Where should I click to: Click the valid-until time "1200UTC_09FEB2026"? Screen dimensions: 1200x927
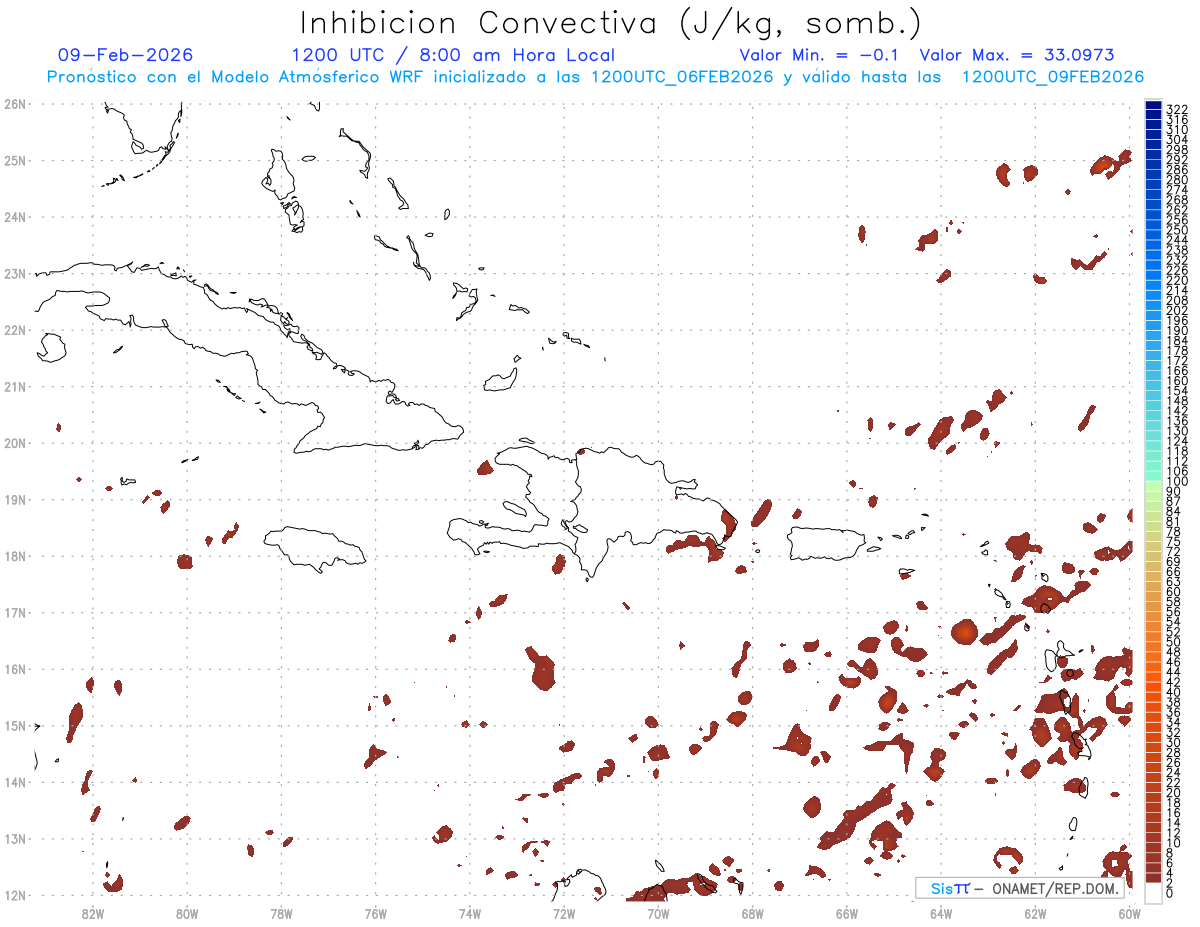point(1053,77)
